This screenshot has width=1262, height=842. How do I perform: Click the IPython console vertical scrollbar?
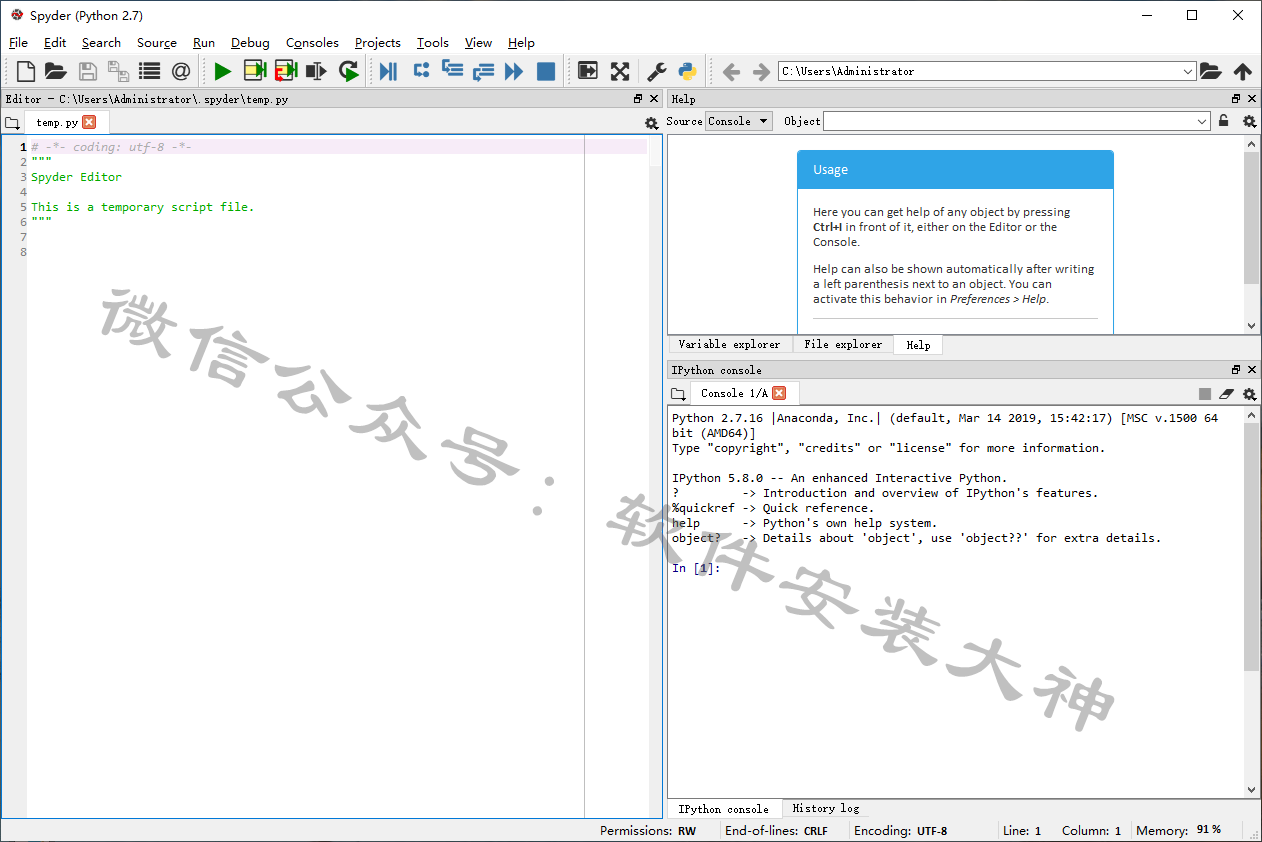coord(1252,603)
